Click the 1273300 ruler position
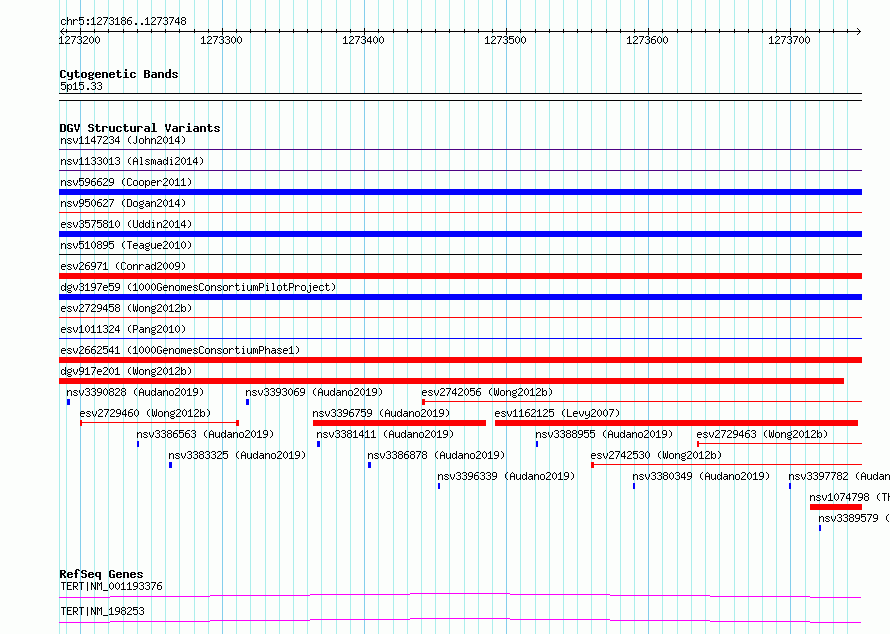This screenshot has height=634, width=890. (221, 40)
